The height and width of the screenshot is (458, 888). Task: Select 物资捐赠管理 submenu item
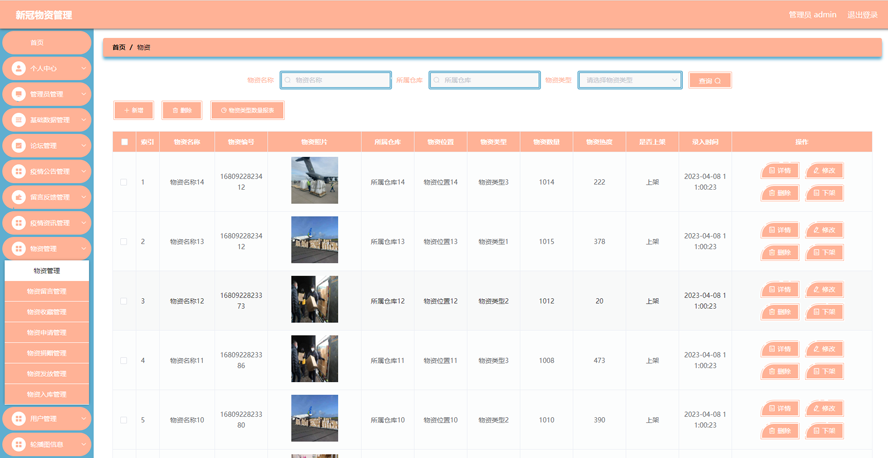point(47,353)
